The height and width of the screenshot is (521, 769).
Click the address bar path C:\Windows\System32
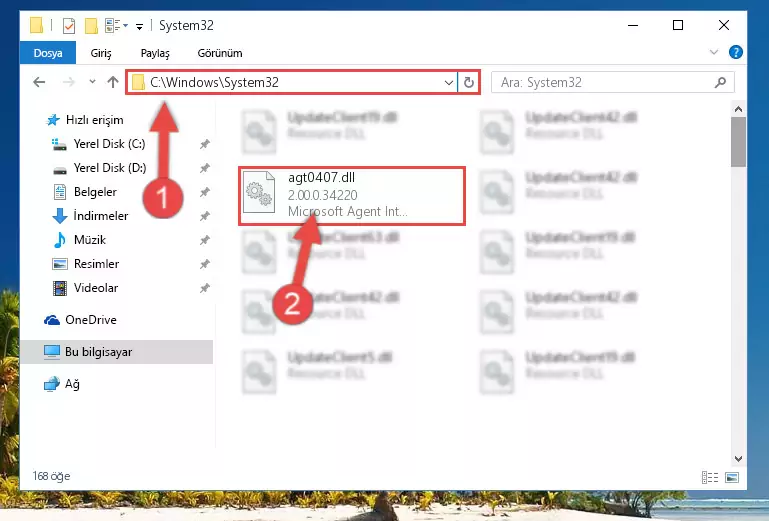(x=215, y=82)
